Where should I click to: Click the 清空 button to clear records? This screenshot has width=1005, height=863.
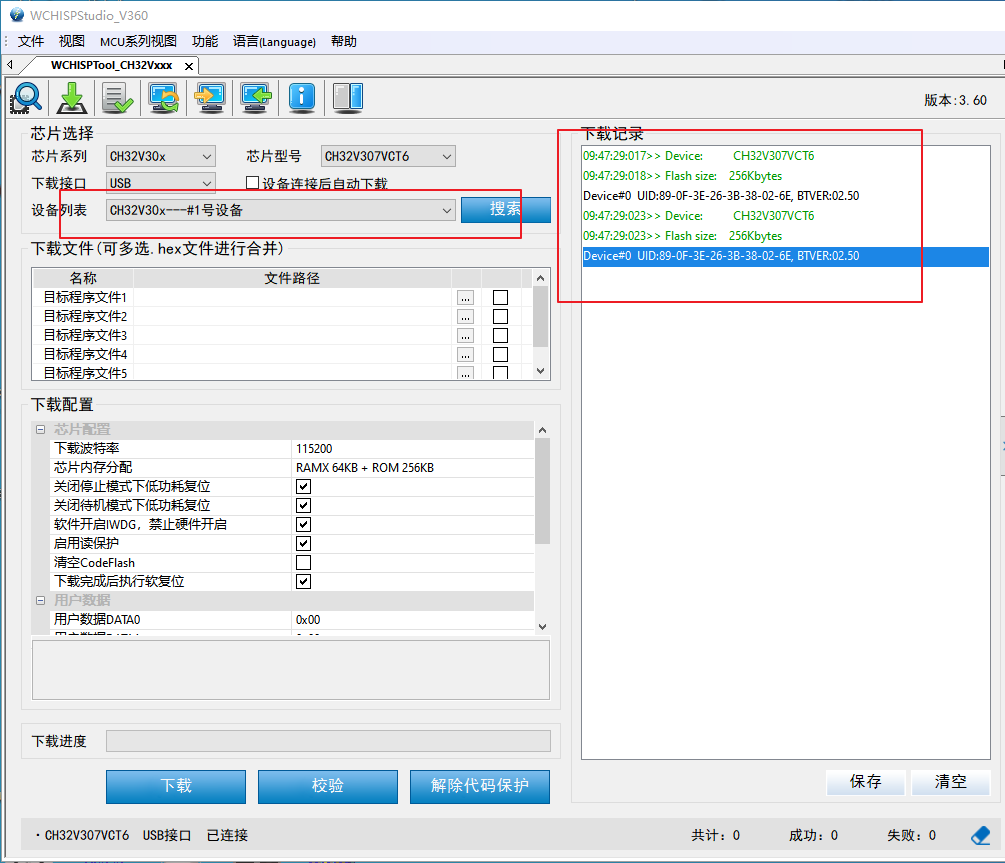[949, 782]
